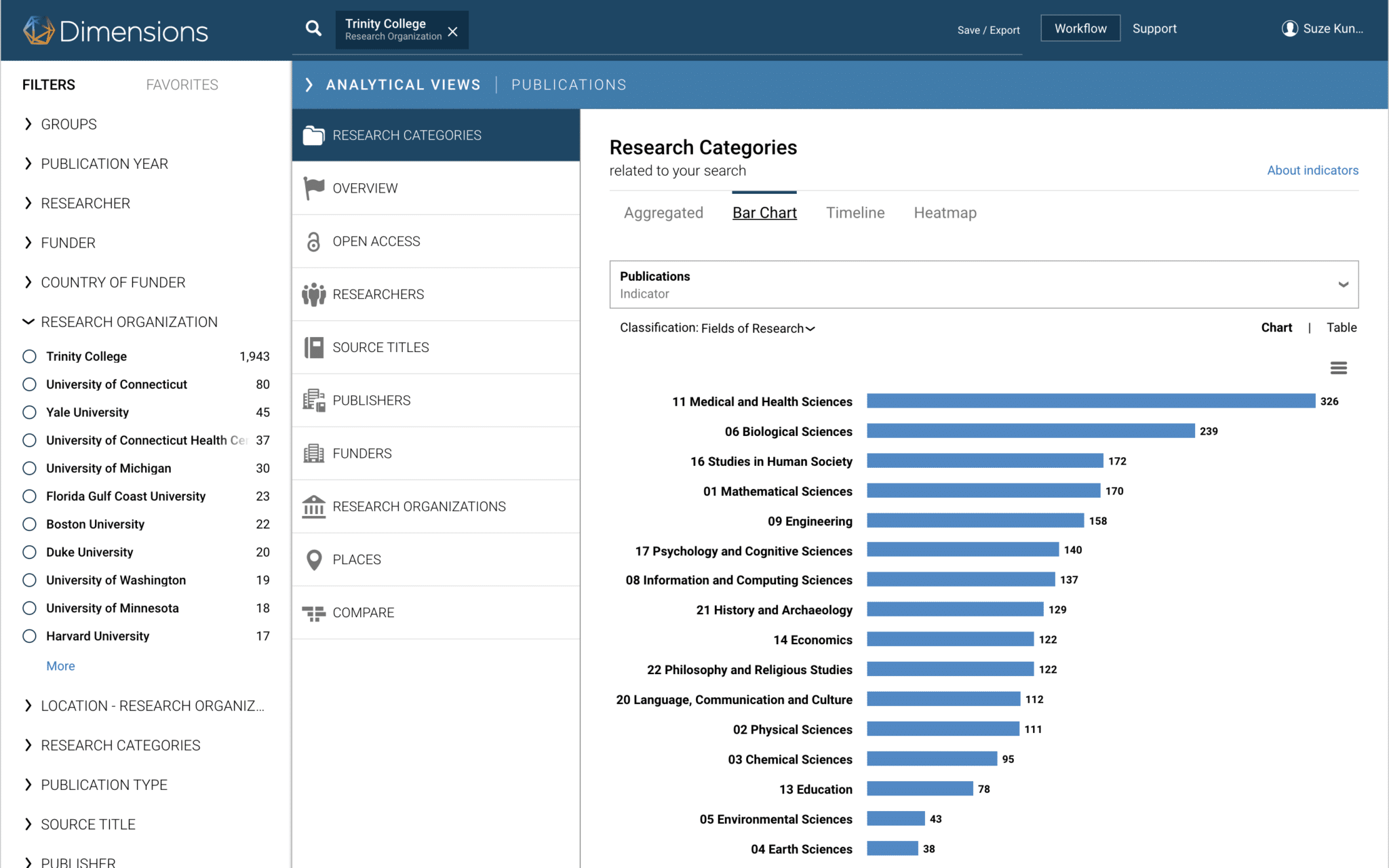
Task: Click the Publications breadcrumb heading
Action: pyautogui.click(x=568, y=85)
